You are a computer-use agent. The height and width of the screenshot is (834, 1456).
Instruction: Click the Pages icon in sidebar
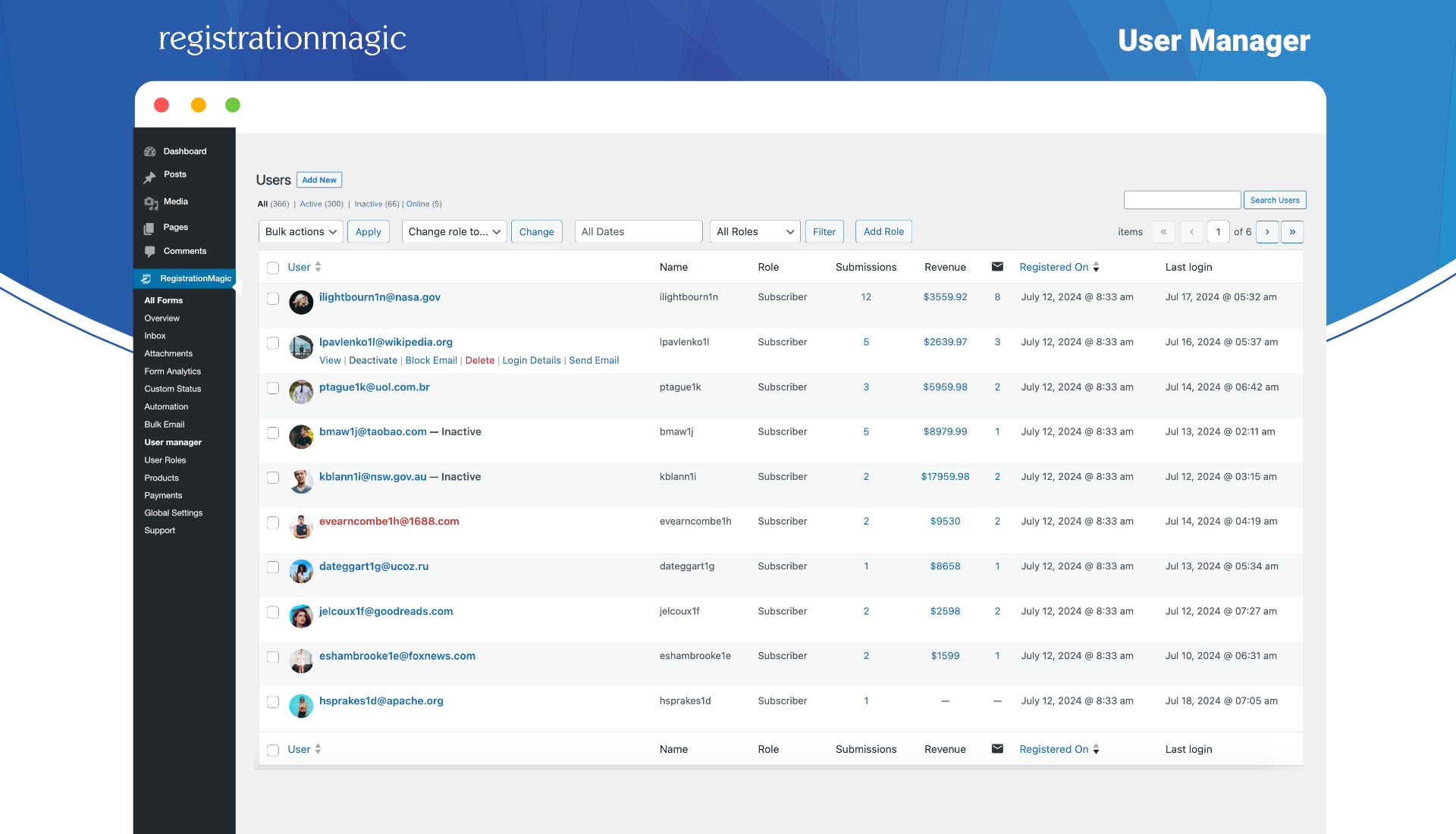[x=149, y=228]
